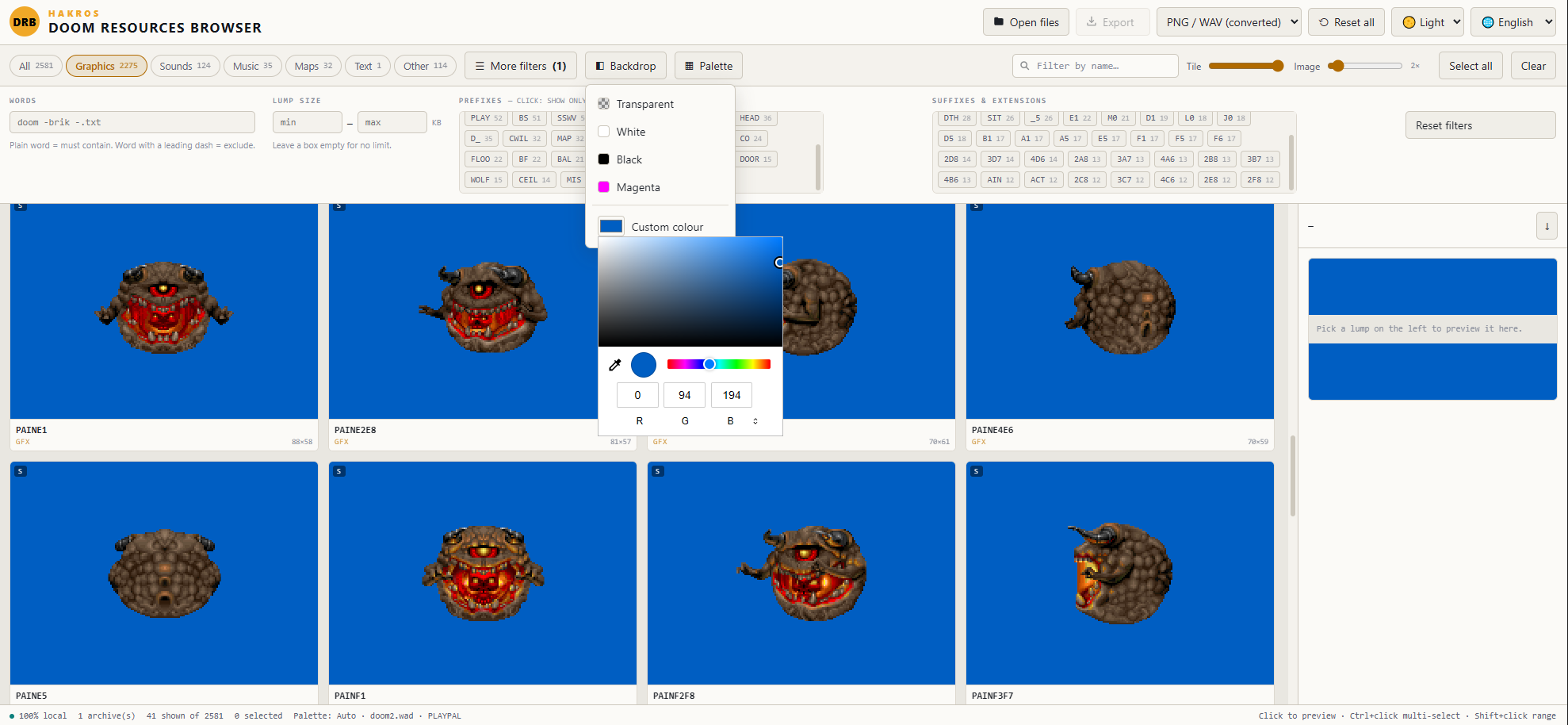Image resolution: width=1568 pixels, height=725 pixels.
Task: Select the PAINE5 sprite thumbnail
Action: pos(164,573)
